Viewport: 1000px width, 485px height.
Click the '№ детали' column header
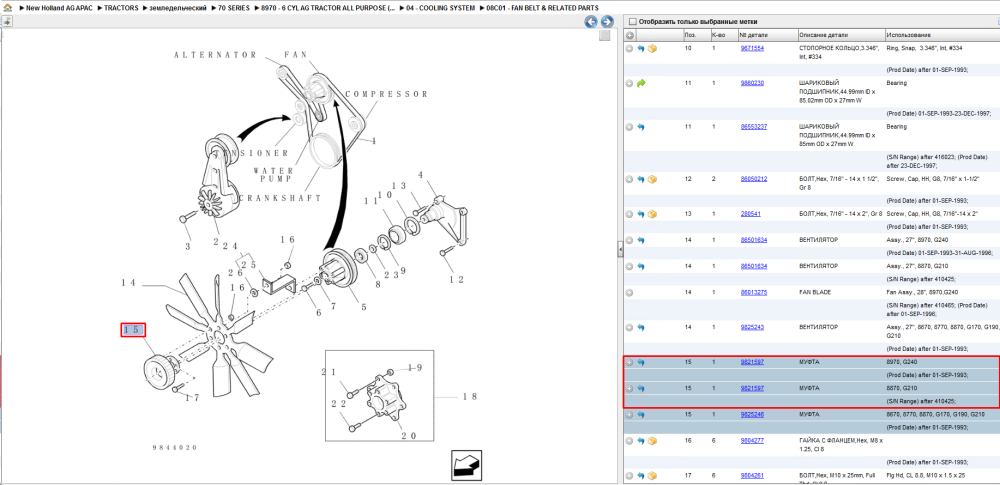click(x=767, y=34)
